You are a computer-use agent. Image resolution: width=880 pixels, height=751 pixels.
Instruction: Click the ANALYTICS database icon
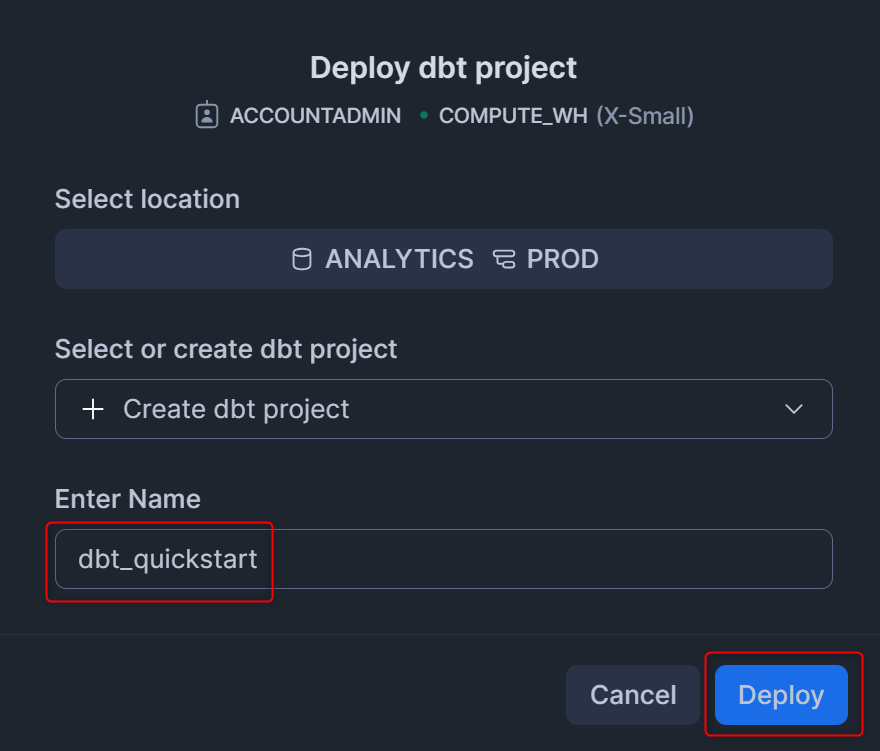(302, 259)
